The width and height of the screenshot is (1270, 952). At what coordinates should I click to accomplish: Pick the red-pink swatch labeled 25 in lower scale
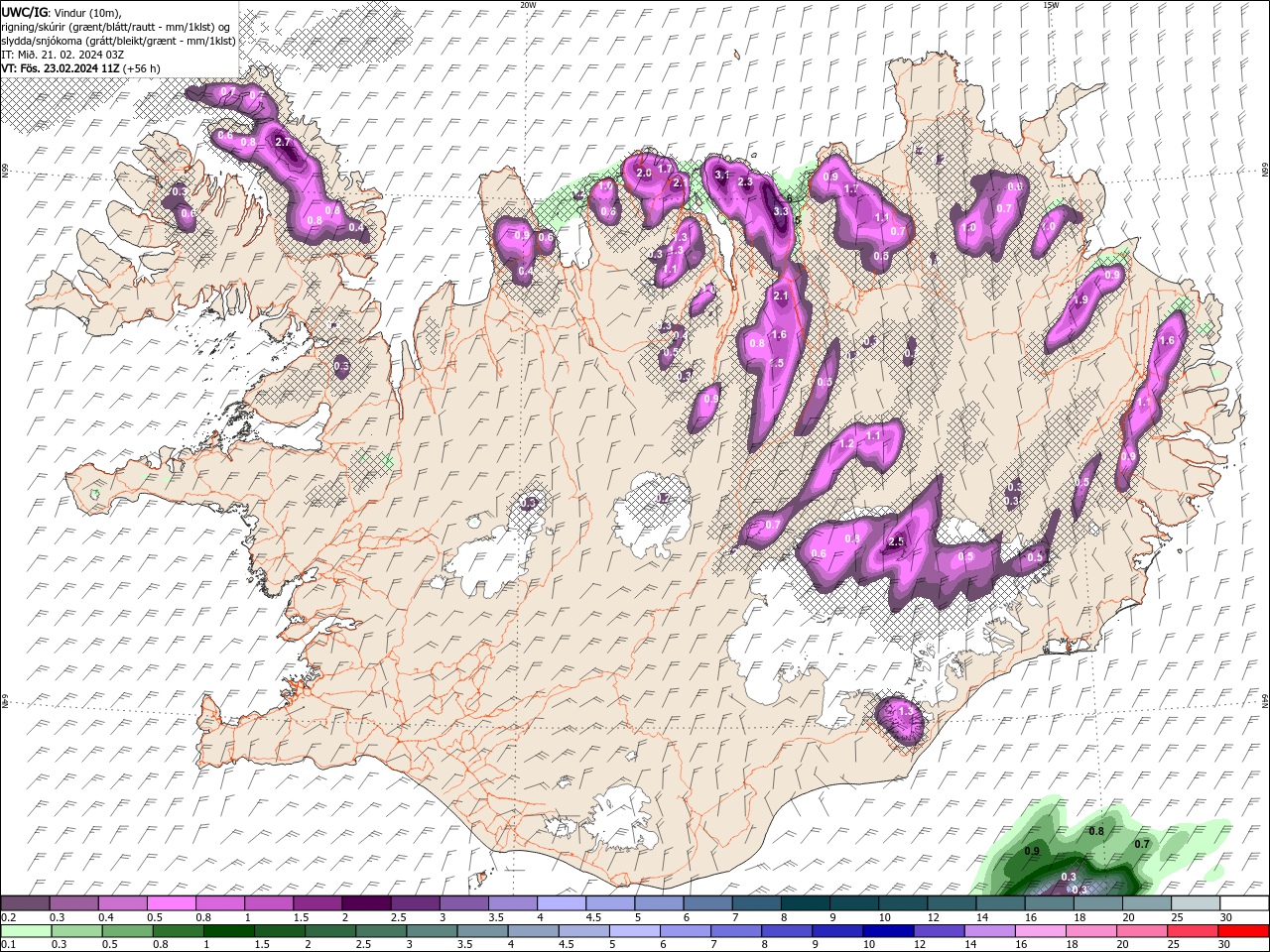coord(1191,931)
